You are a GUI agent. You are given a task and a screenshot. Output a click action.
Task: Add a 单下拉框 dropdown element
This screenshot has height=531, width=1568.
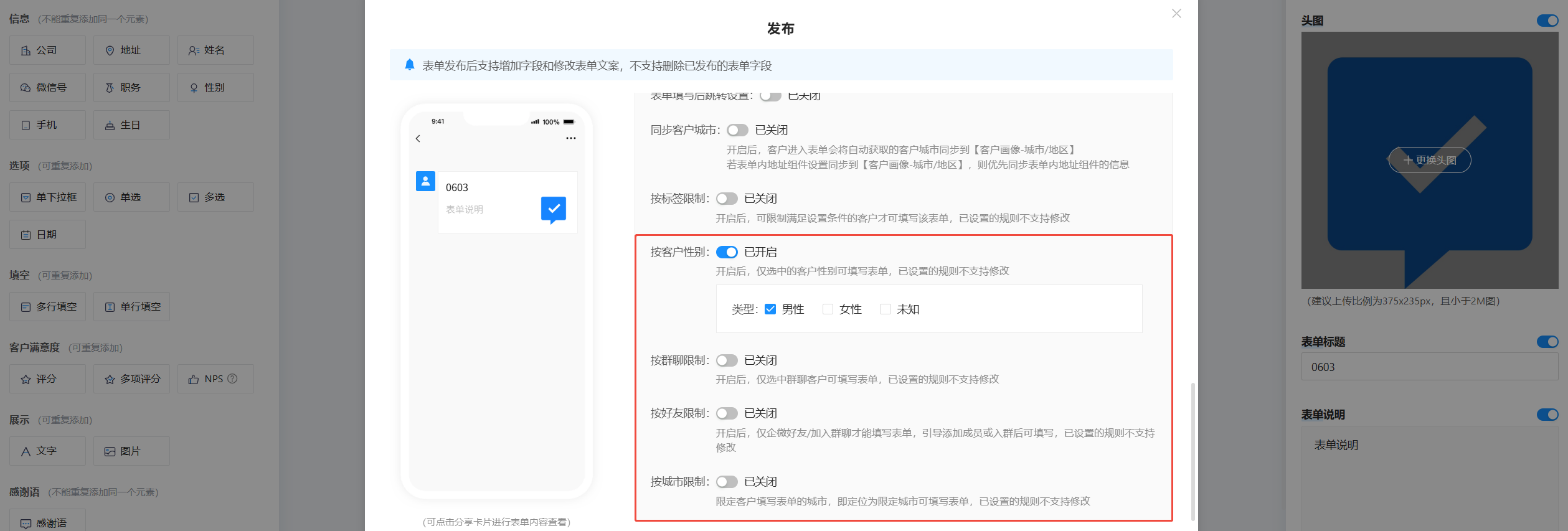[47, 197]
